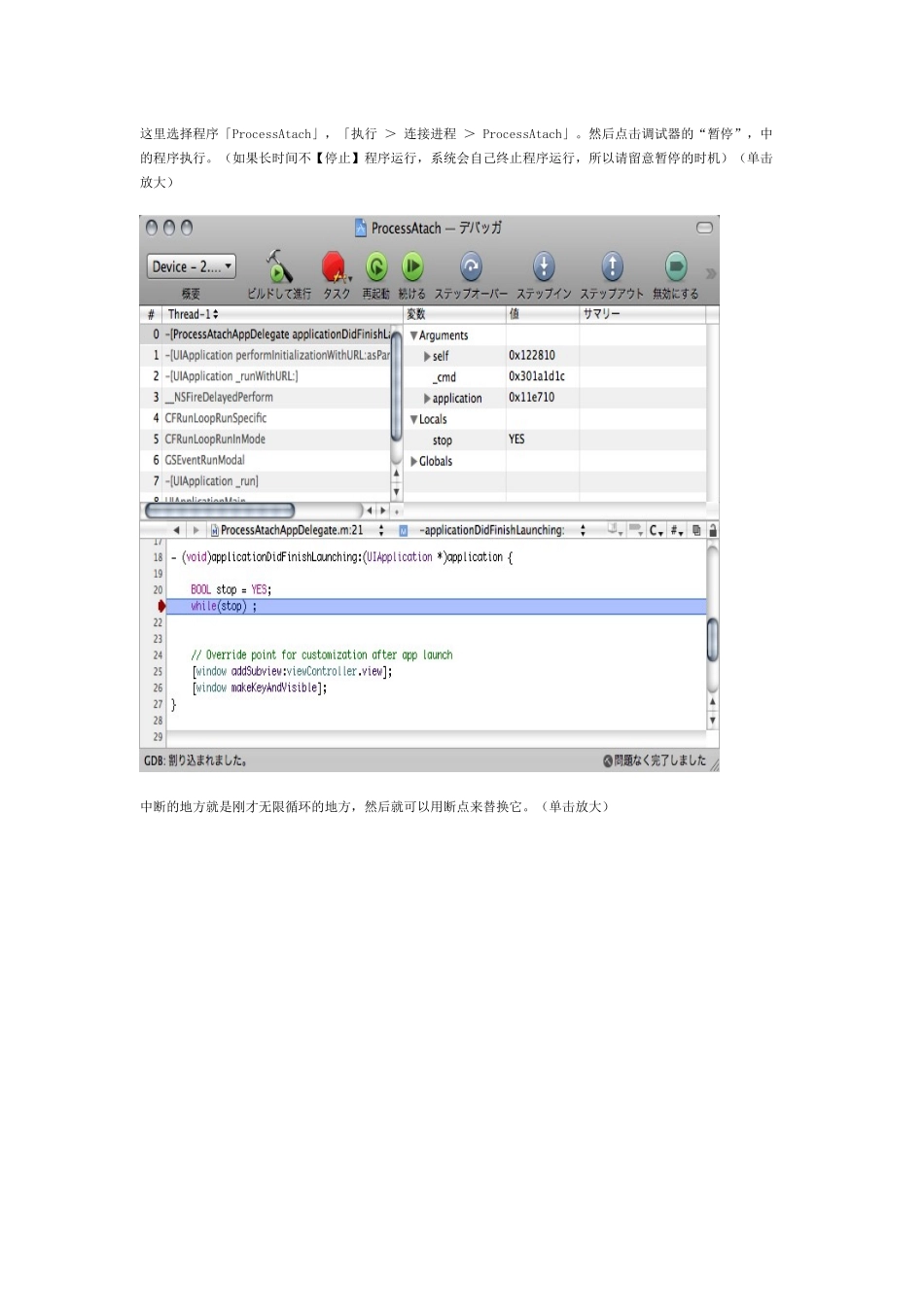
Task: Click the ビルドして進行 hammer icon
Action: (x=279, y=266)
